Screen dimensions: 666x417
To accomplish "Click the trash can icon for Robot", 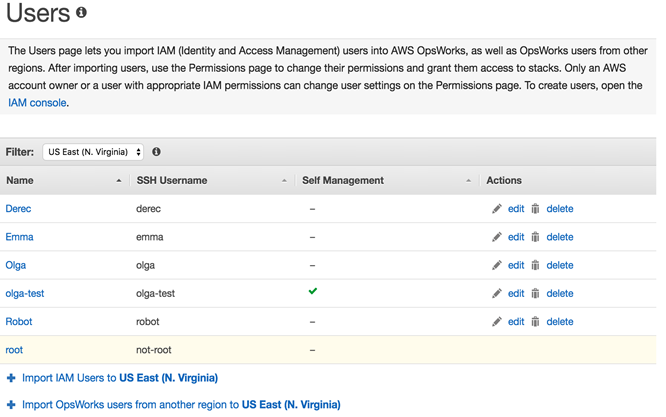I will pyautogui.click(x=535, y=322).
